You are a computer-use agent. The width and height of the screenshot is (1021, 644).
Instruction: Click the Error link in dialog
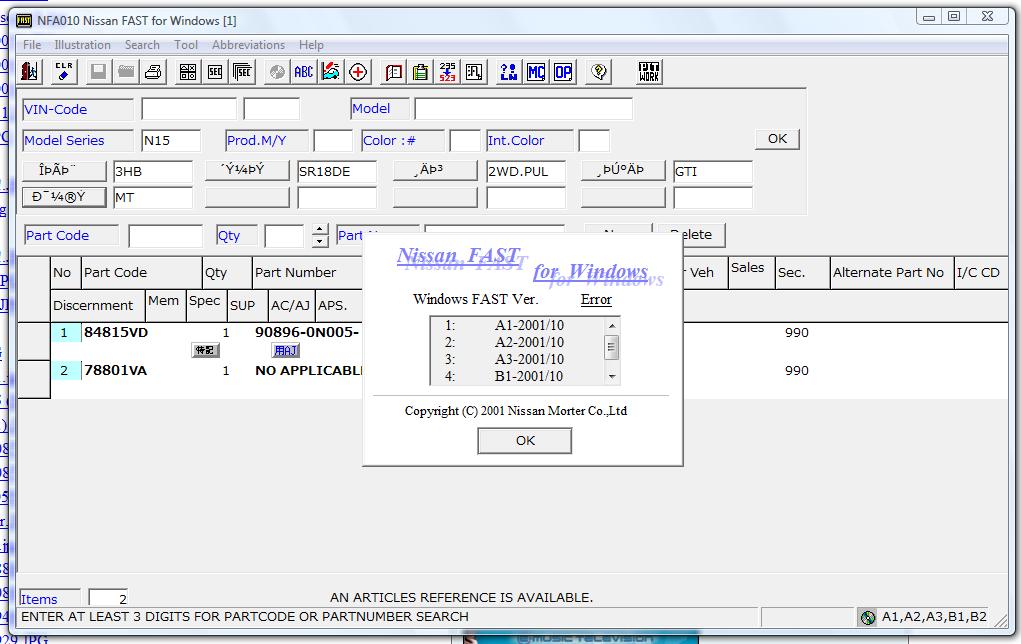[595, 299]
